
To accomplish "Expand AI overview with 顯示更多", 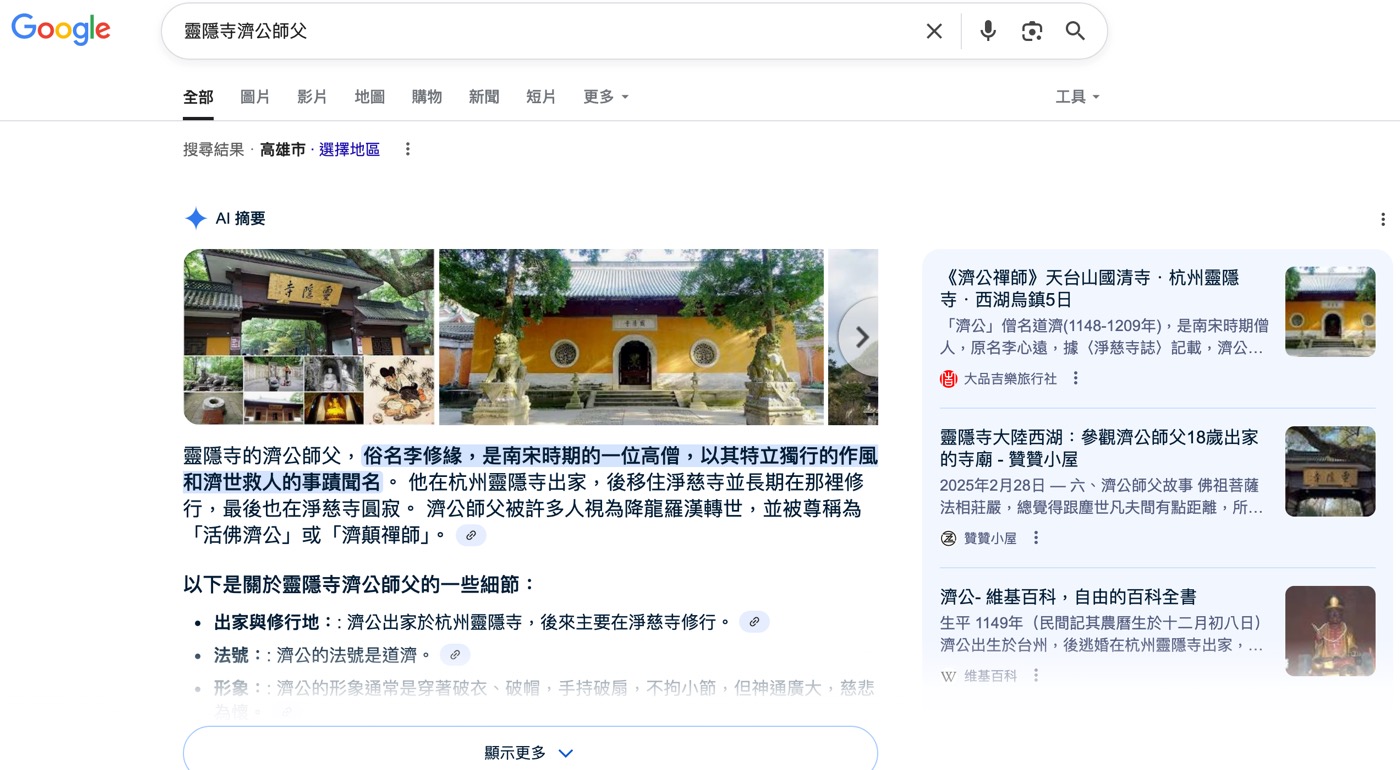I will click(x=530, y=750).
